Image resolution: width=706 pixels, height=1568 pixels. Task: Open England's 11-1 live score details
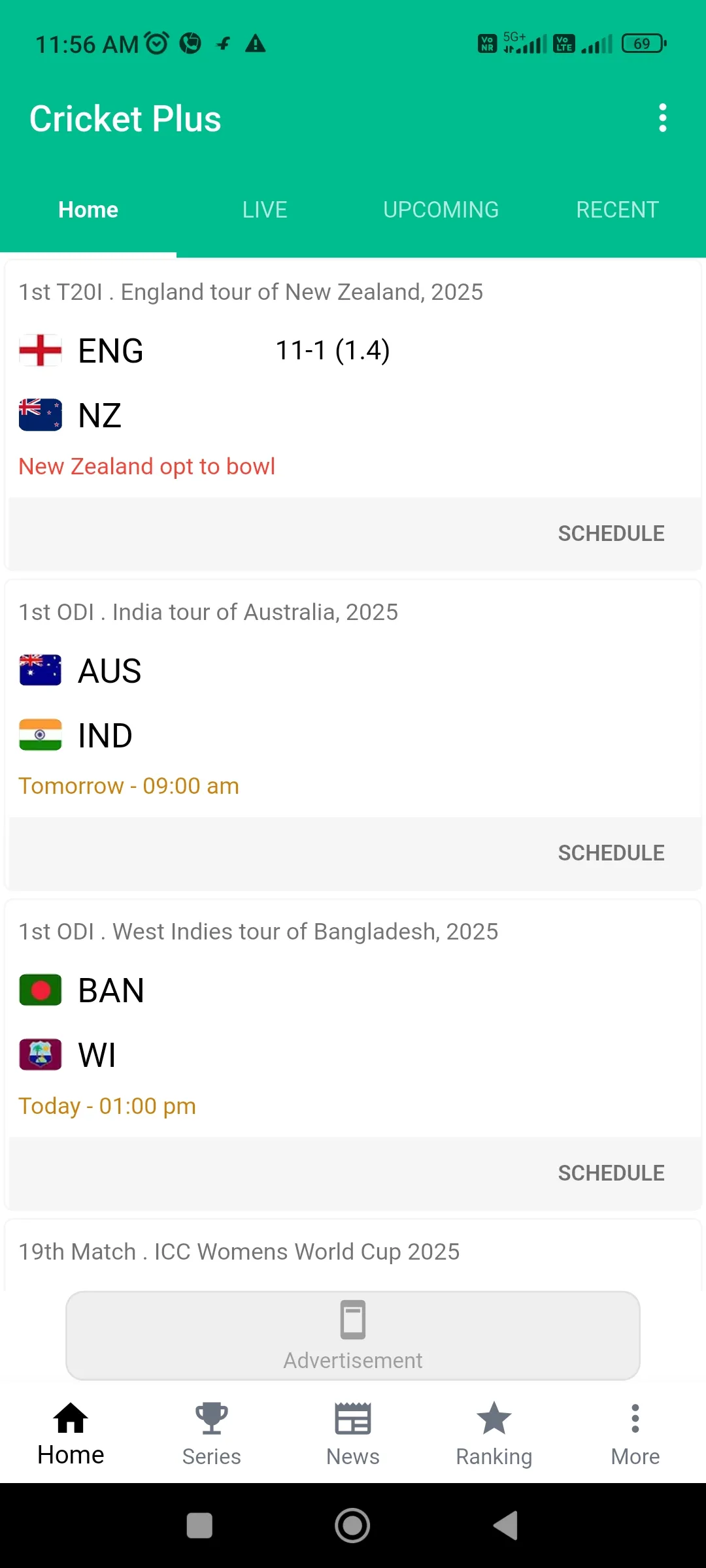[x=333, y=351]
